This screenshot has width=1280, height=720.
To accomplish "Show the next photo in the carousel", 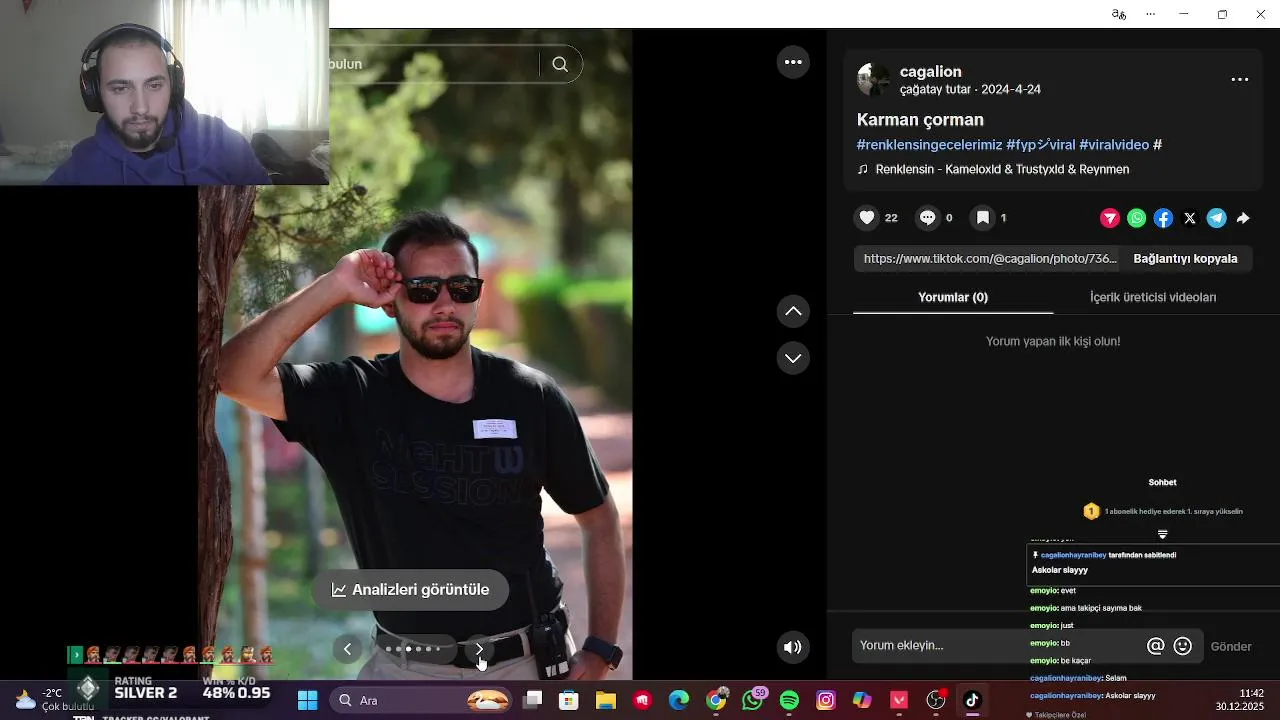I will (479, 649).
